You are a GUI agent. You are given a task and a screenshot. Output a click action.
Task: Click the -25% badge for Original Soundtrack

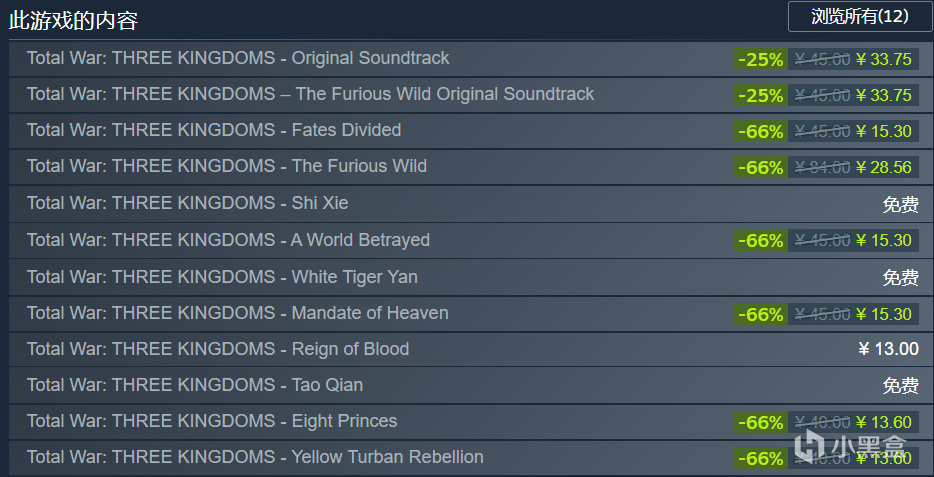pyautogui.click(x=760, y=59)
